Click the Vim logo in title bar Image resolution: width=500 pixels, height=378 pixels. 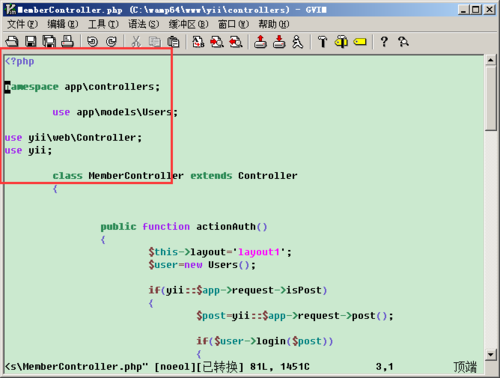click(11, 9)
